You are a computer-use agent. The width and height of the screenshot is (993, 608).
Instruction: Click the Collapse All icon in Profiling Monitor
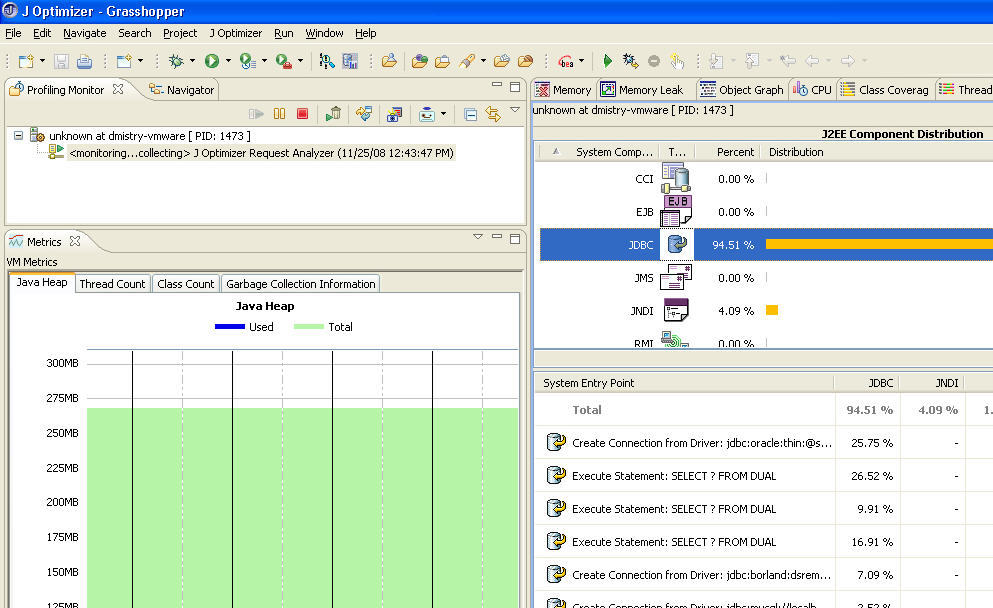pyautogui.click(x=471, y=115)
